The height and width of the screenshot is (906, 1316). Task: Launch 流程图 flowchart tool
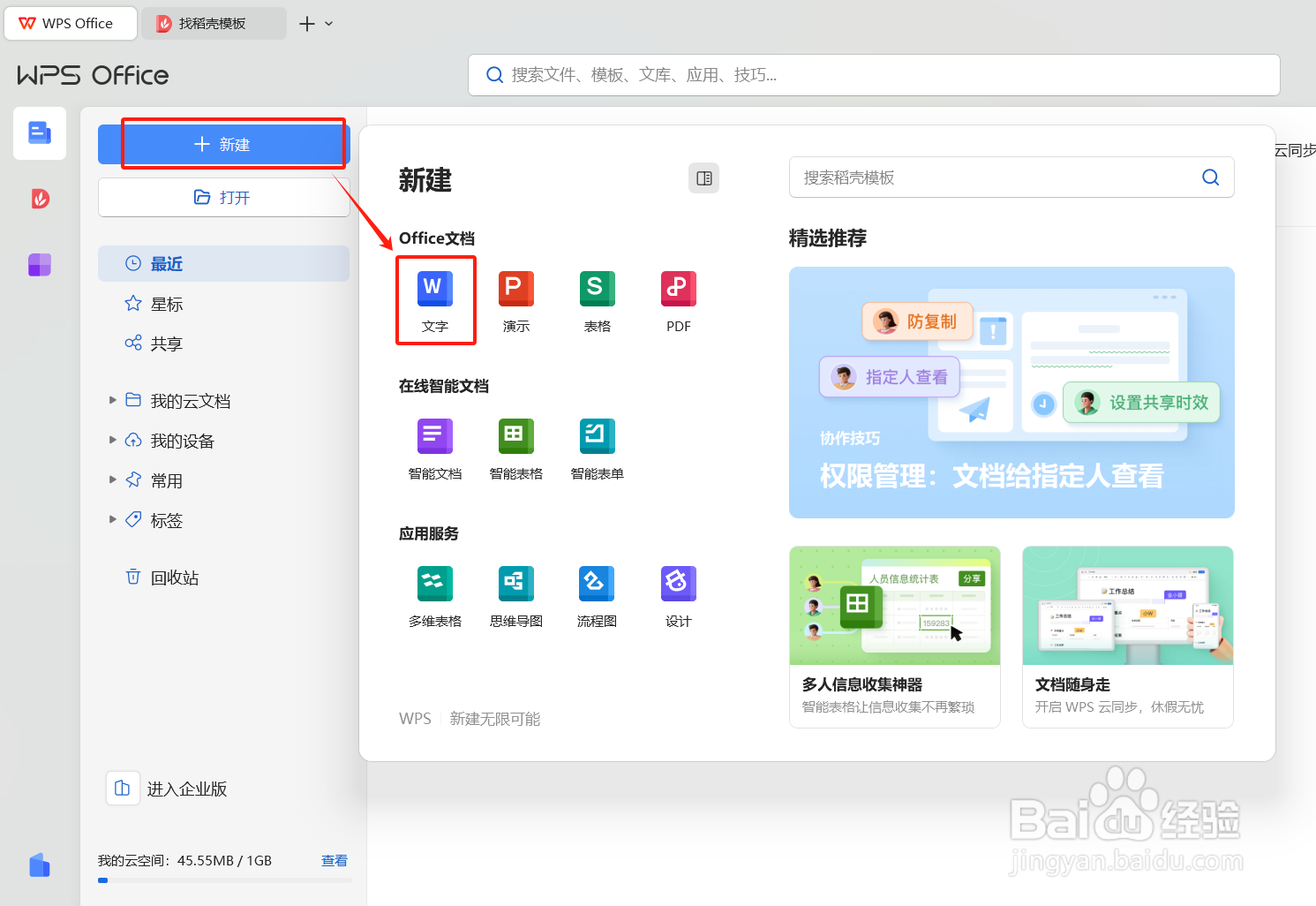tap(598, 596)
